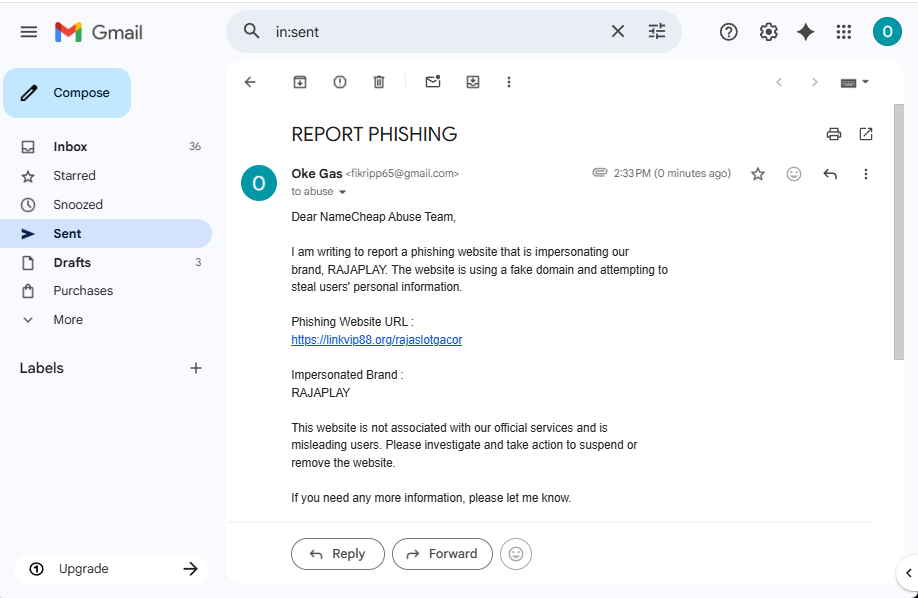Click emoji reaction button beside Forward
Viewport: 918px width, 598px height.
click(516, 554)
